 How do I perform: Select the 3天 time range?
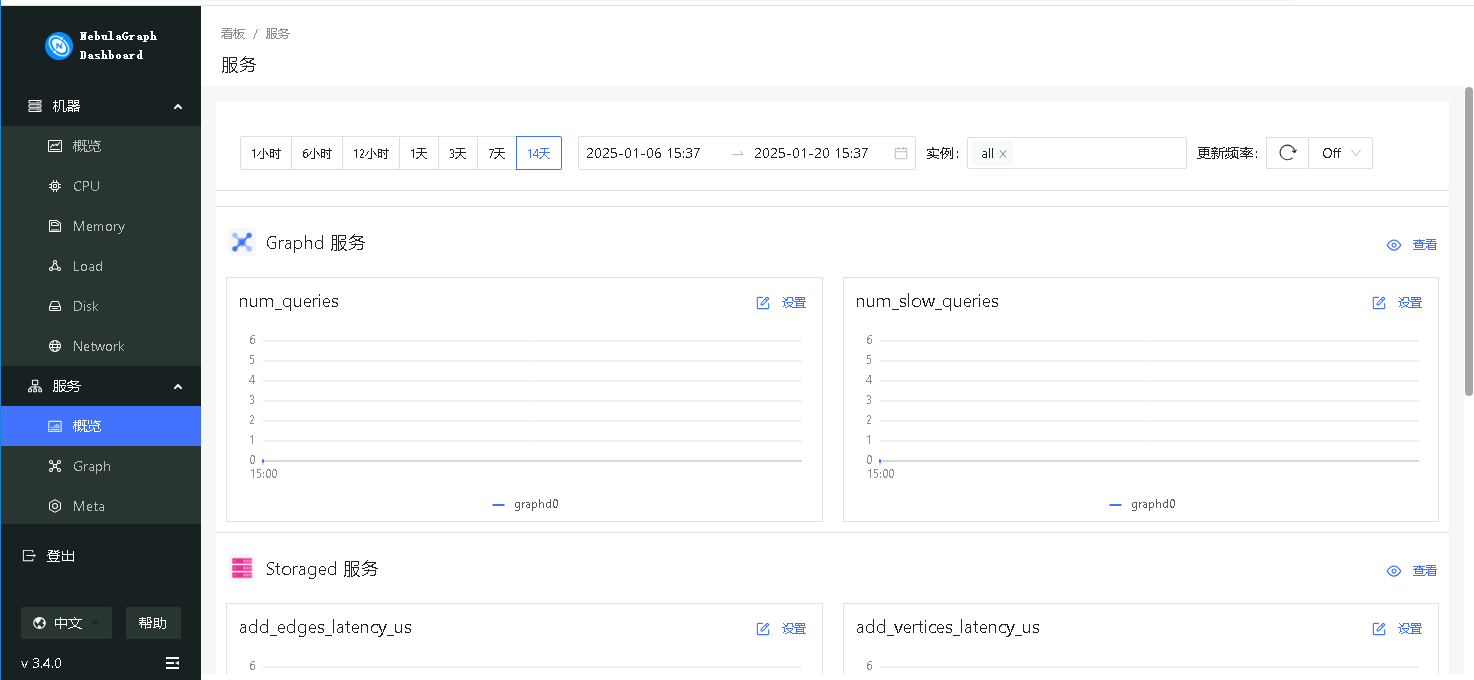(x=458, y=153)
